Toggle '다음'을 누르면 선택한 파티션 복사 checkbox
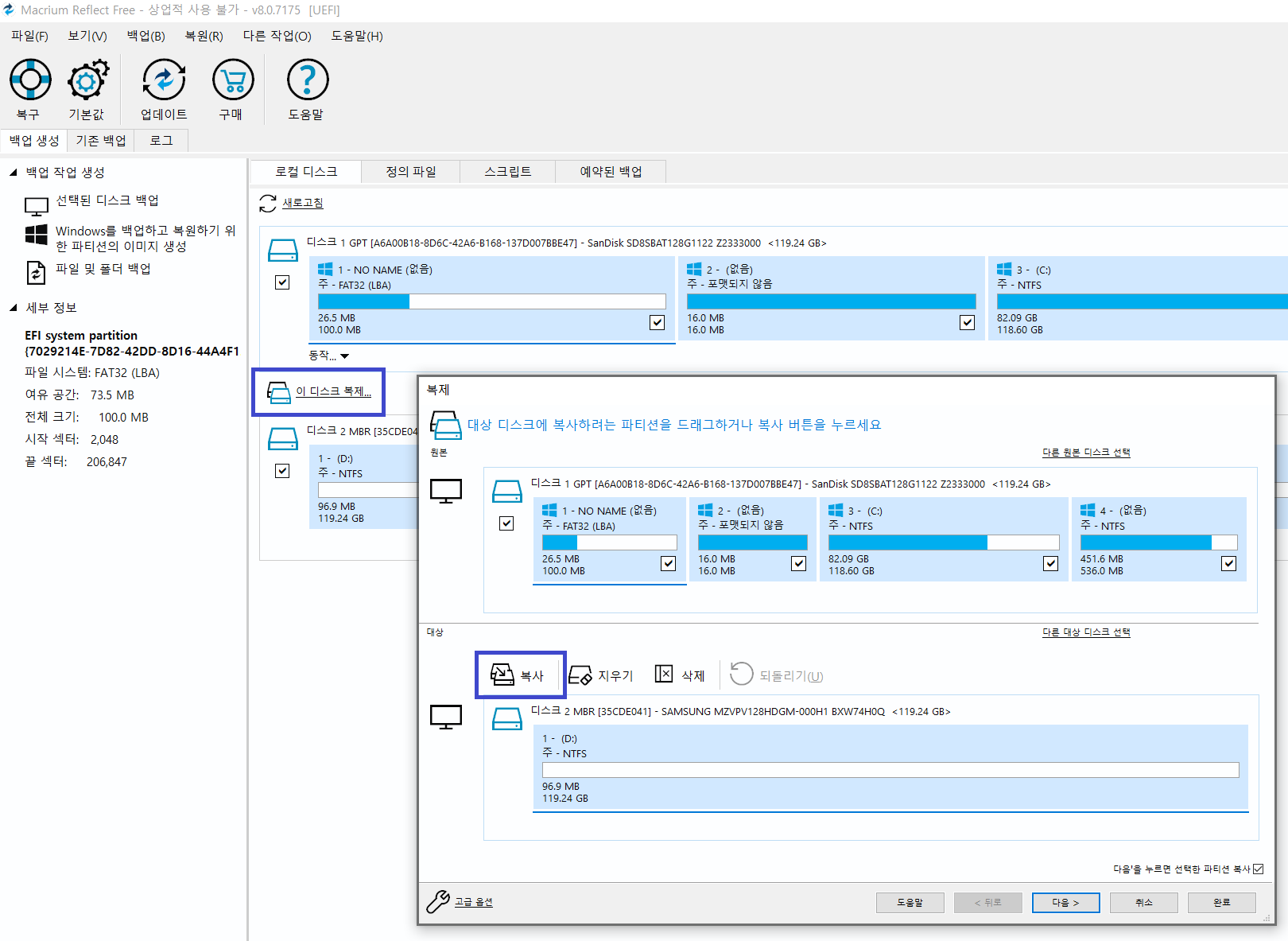This screenshot has height=941, width=1288. [1259, 869]
